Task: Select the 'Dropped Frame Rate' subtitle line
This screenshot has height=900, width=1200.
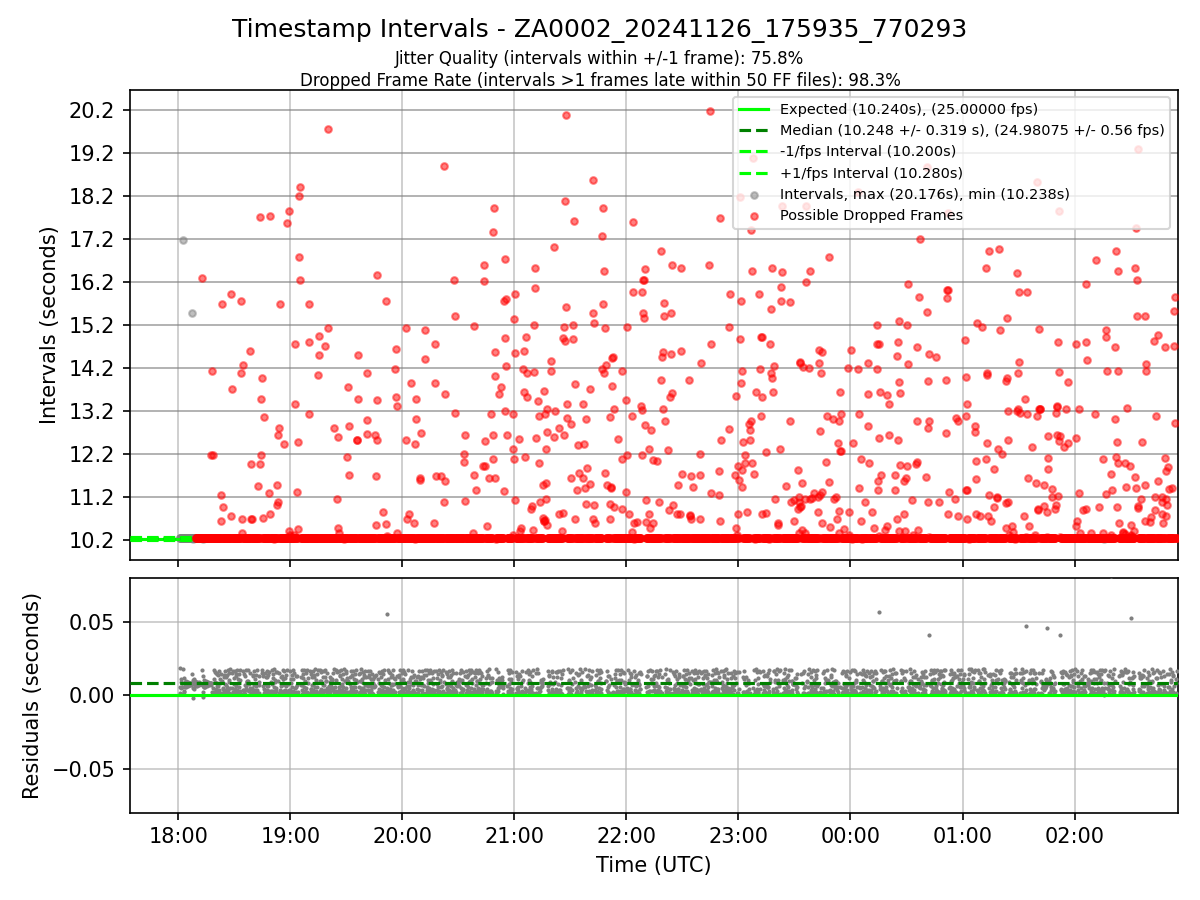Action: point(600,79)
